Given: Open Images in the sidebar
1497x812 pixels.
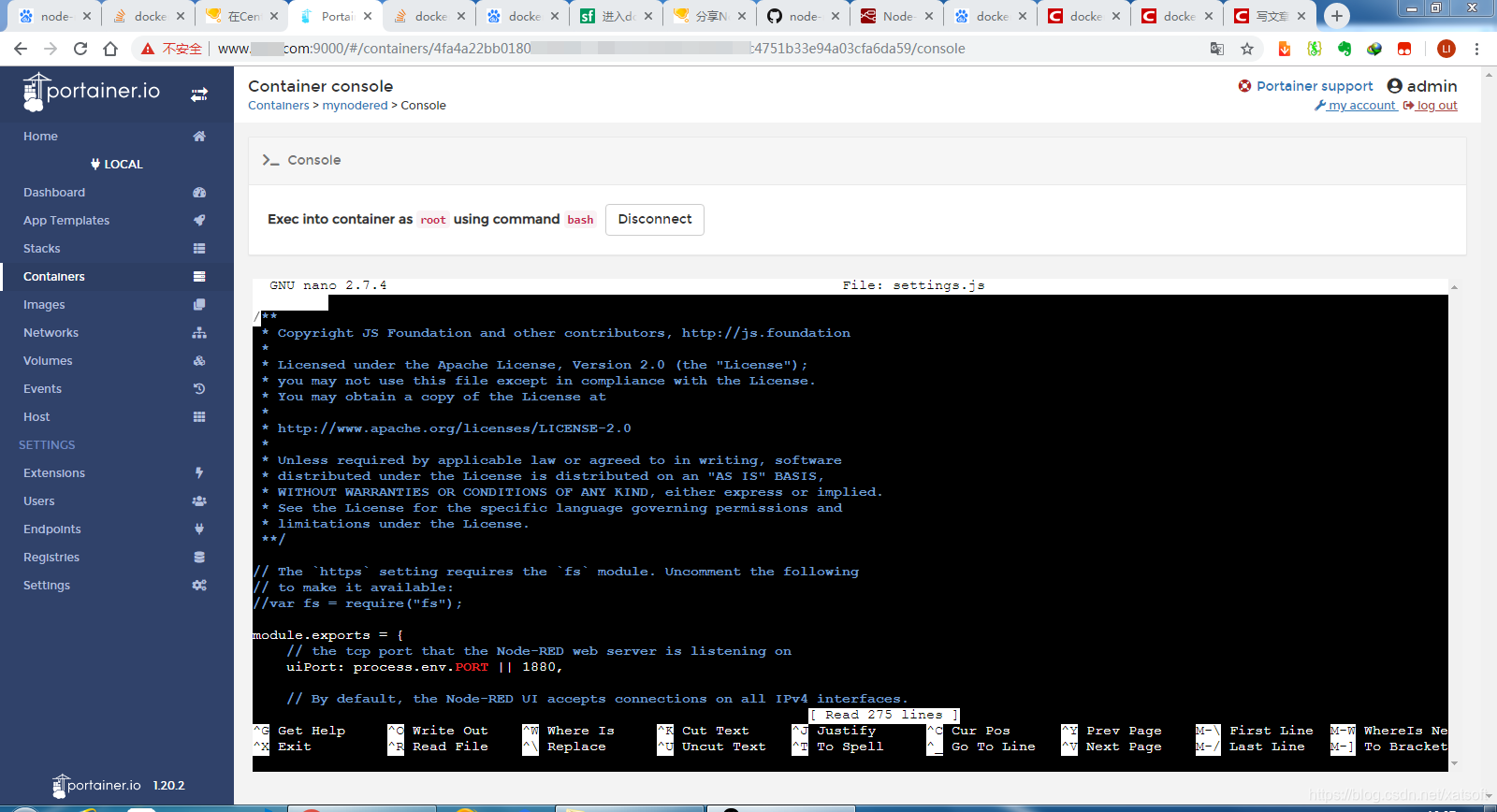Looking at the screenshot, I should pyautogui.click(x=44, y=304).
